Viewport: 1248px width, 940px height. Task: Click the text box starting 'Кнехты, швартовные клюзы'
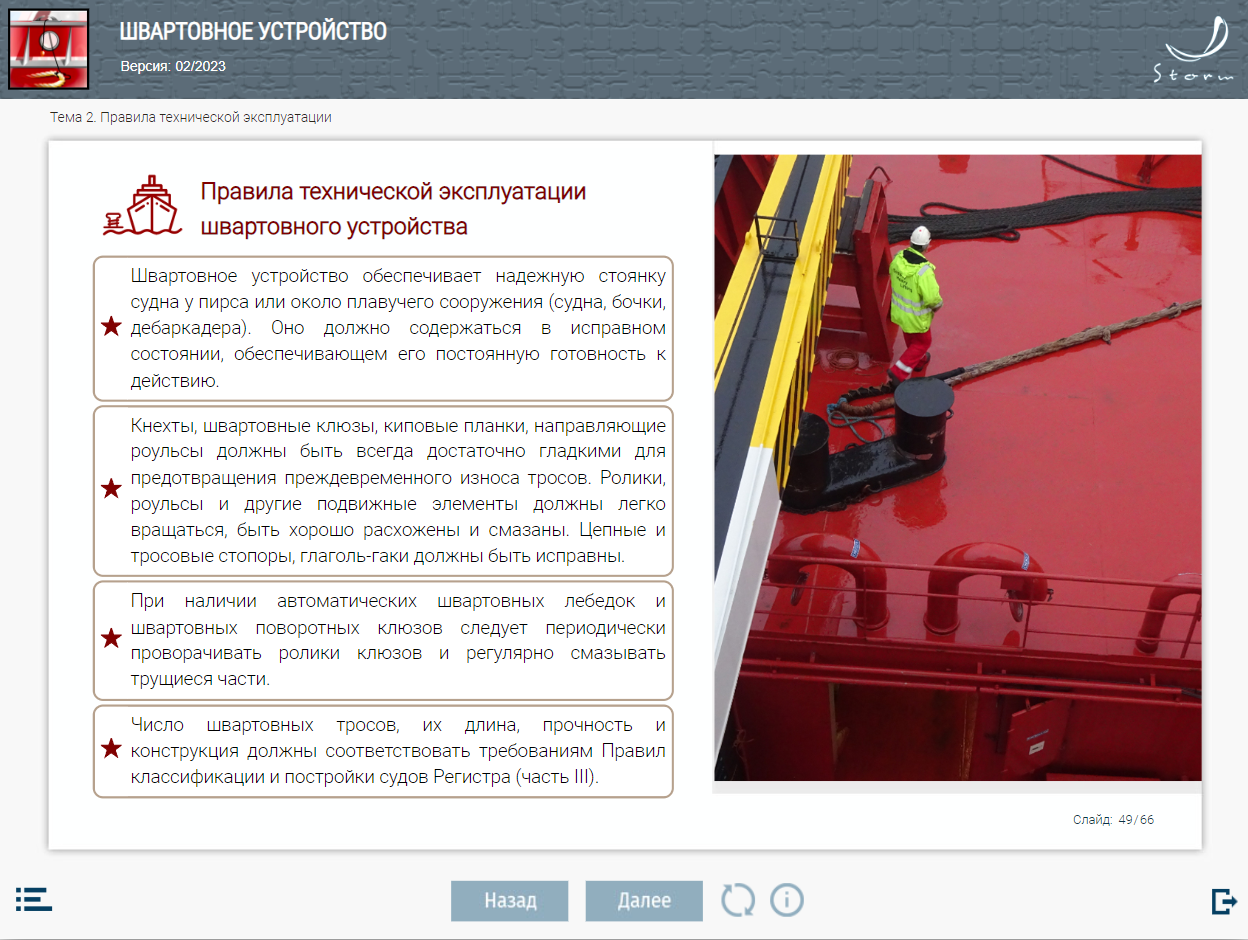click(x=383, y=490)
